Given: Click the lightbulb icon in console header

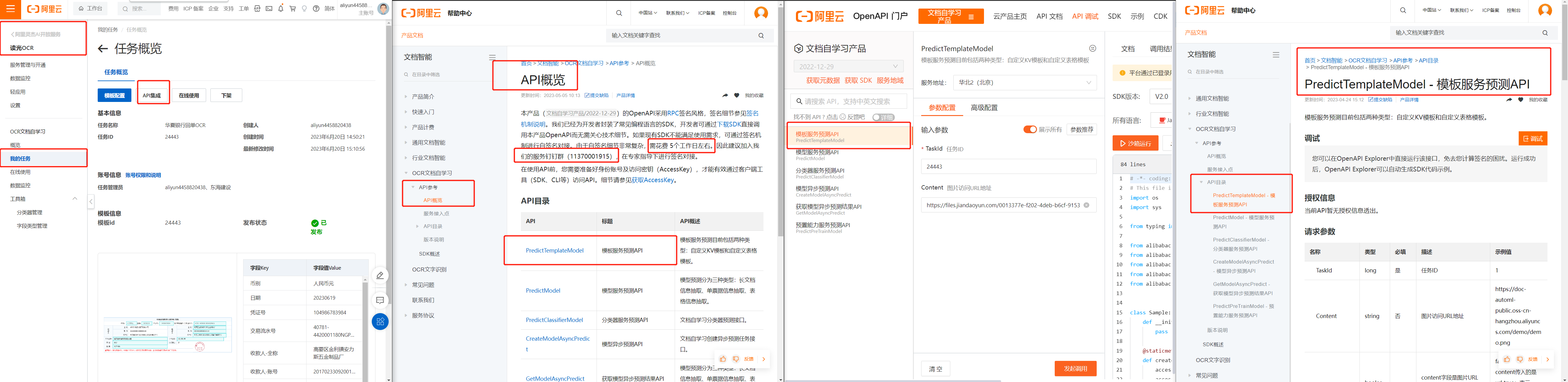Looking at the screenshot, I should point(304,9).
